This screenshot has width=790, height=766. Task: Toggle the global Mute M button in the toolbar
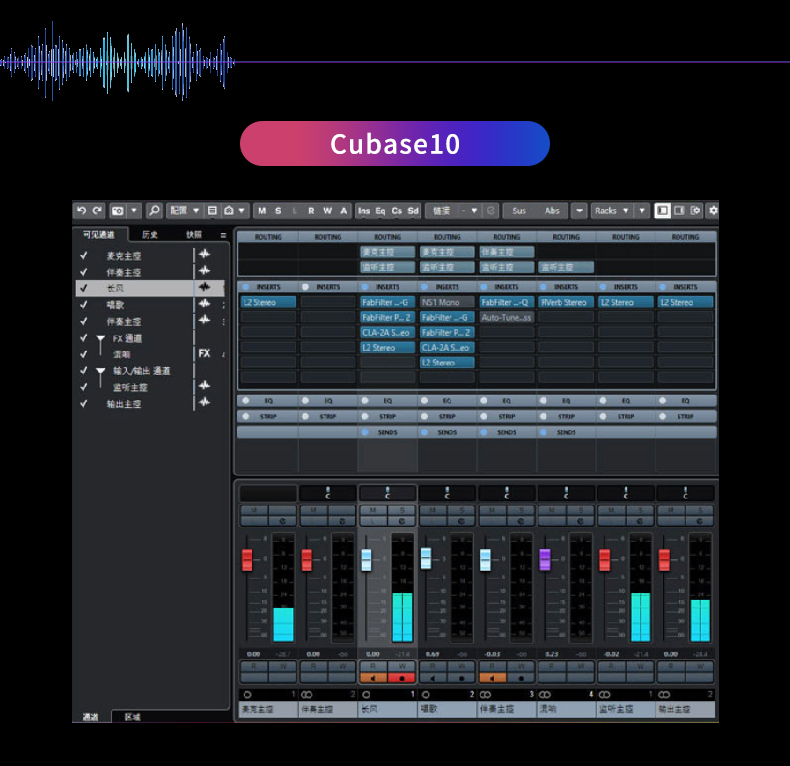tap(262, 211)
